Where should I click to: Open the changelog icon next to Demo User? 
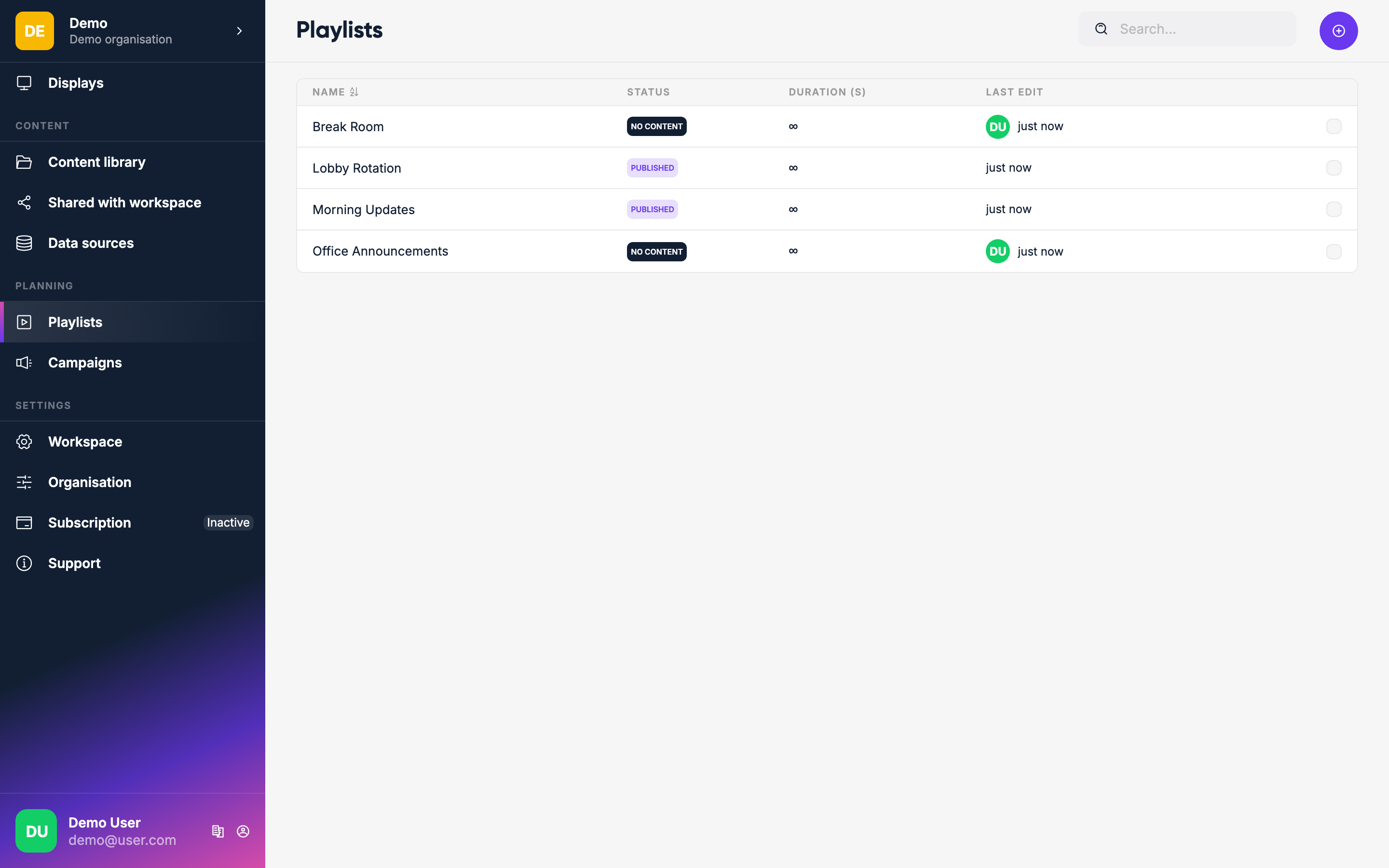(x=218, y=831)
